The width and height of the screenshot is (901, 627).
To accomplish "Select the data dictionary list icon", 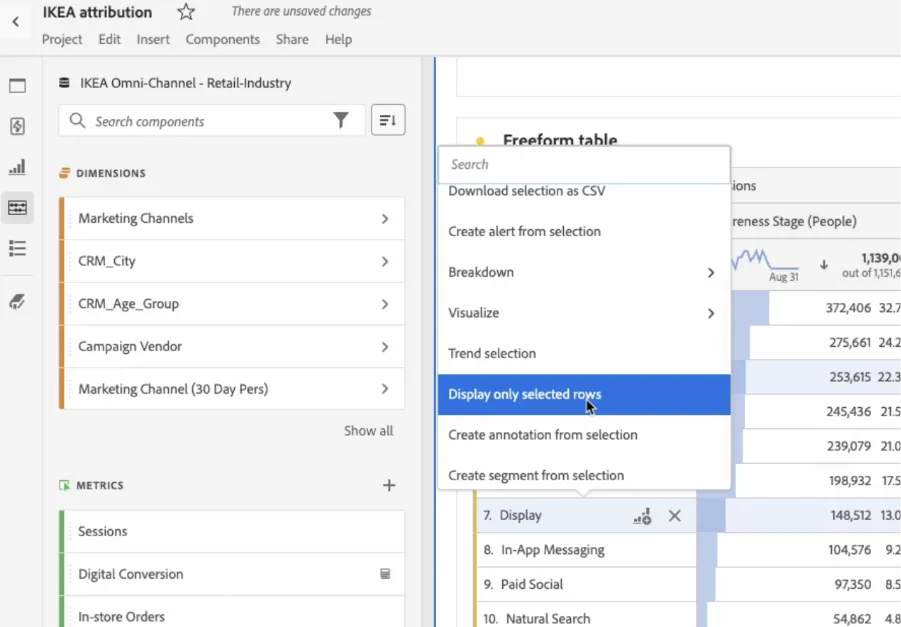I will pos(17,248).
